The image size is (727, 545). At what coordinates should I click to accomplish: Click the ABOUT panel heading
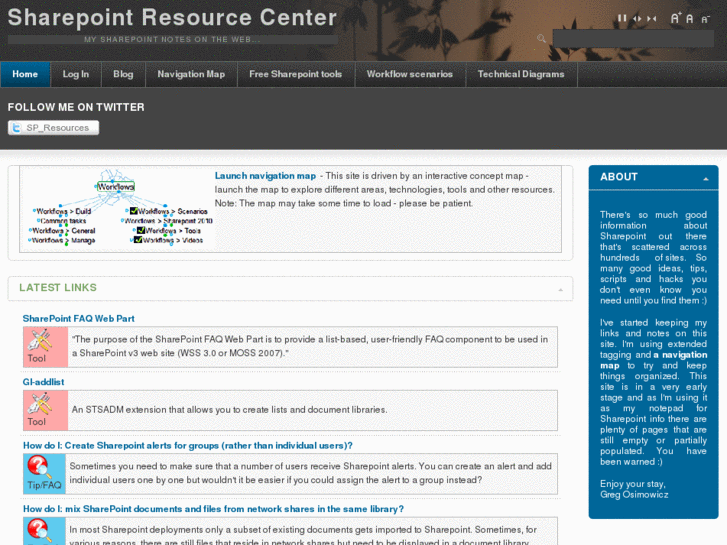click(x=619, y=177)
